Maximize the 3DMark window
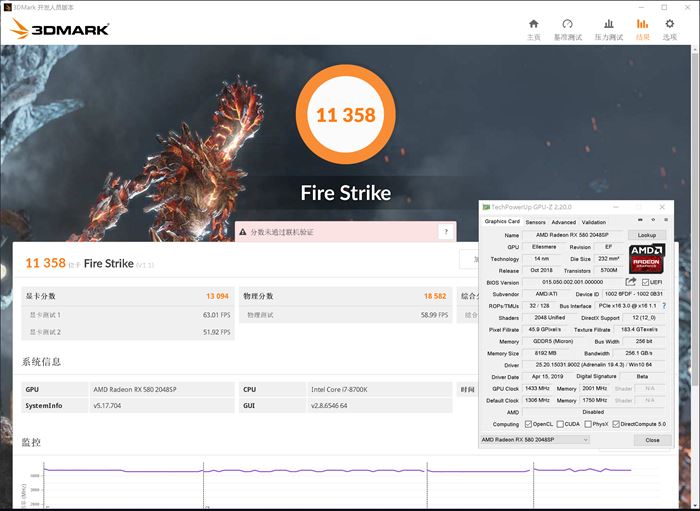This screenshot has height=511, width=700. (x=664, y=7)
